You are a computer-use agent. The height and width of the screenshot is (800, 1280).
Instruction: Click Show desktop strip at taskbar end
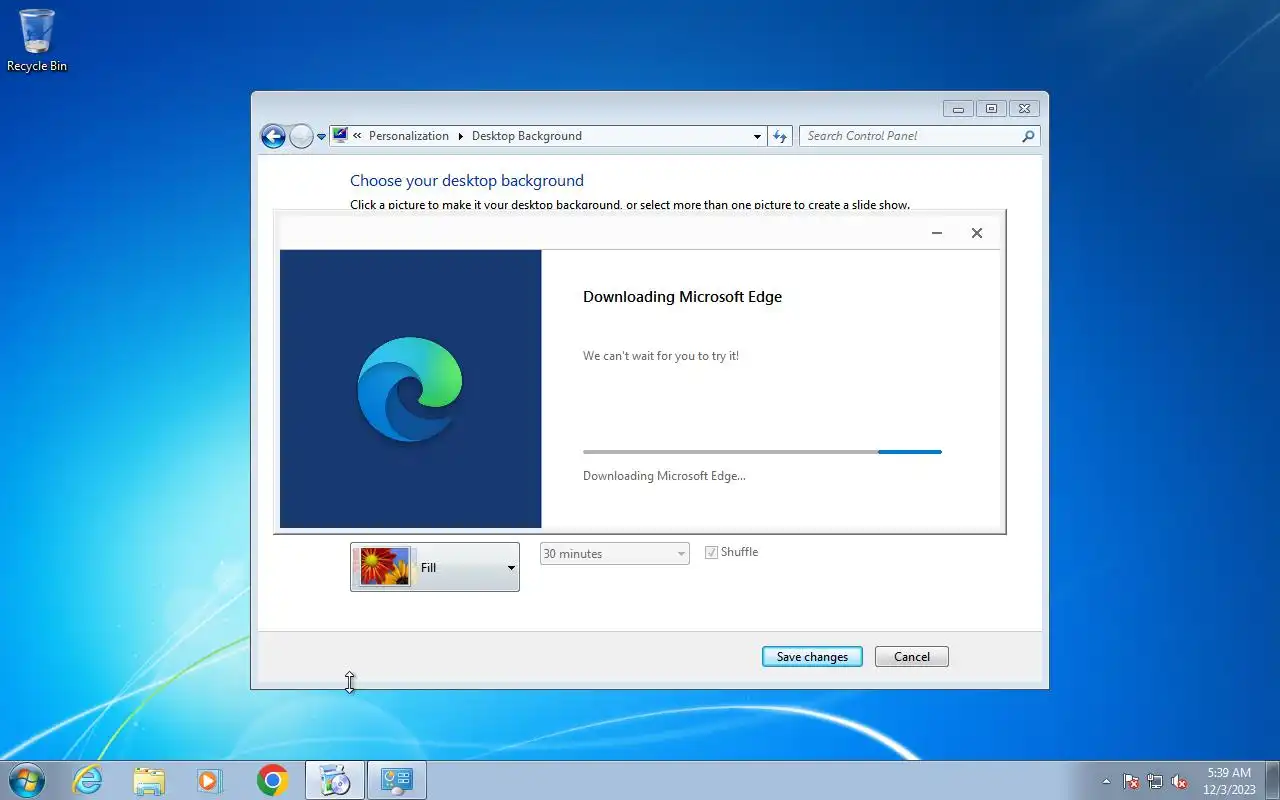1273,781
